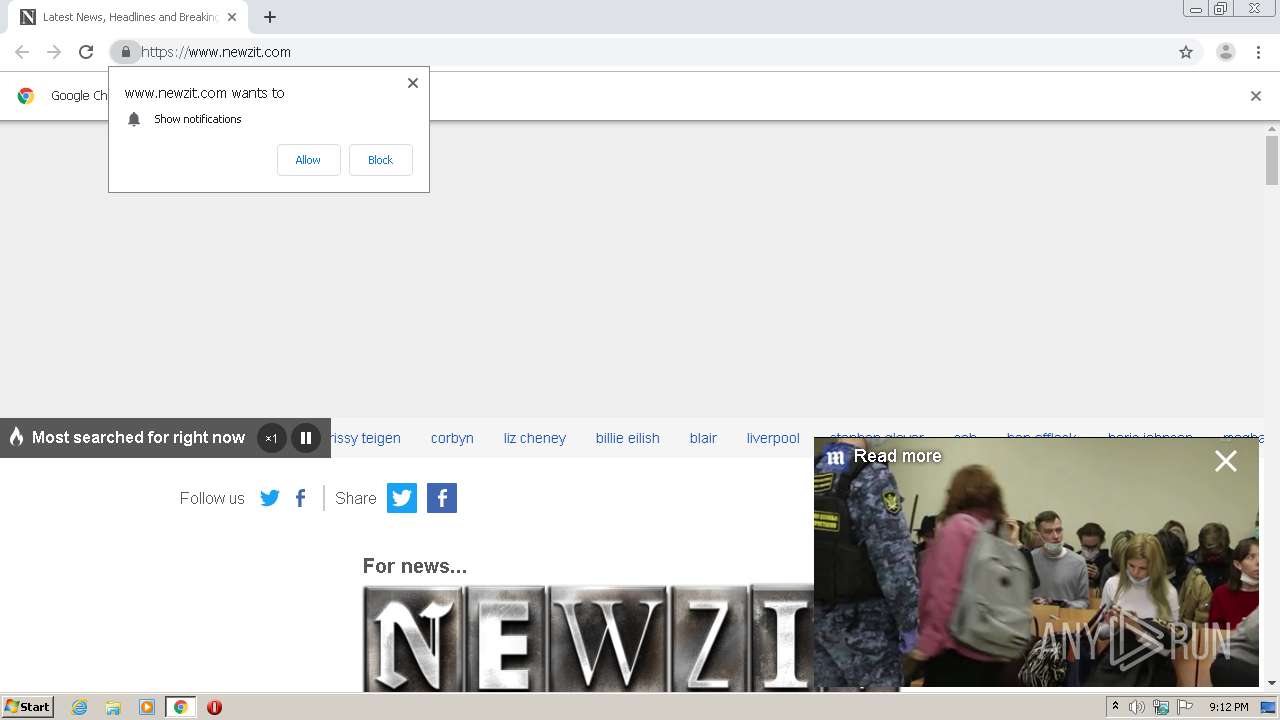The image size is (1280, 720).
Task: Open the network tray icon
Action: click(1161, 707)
